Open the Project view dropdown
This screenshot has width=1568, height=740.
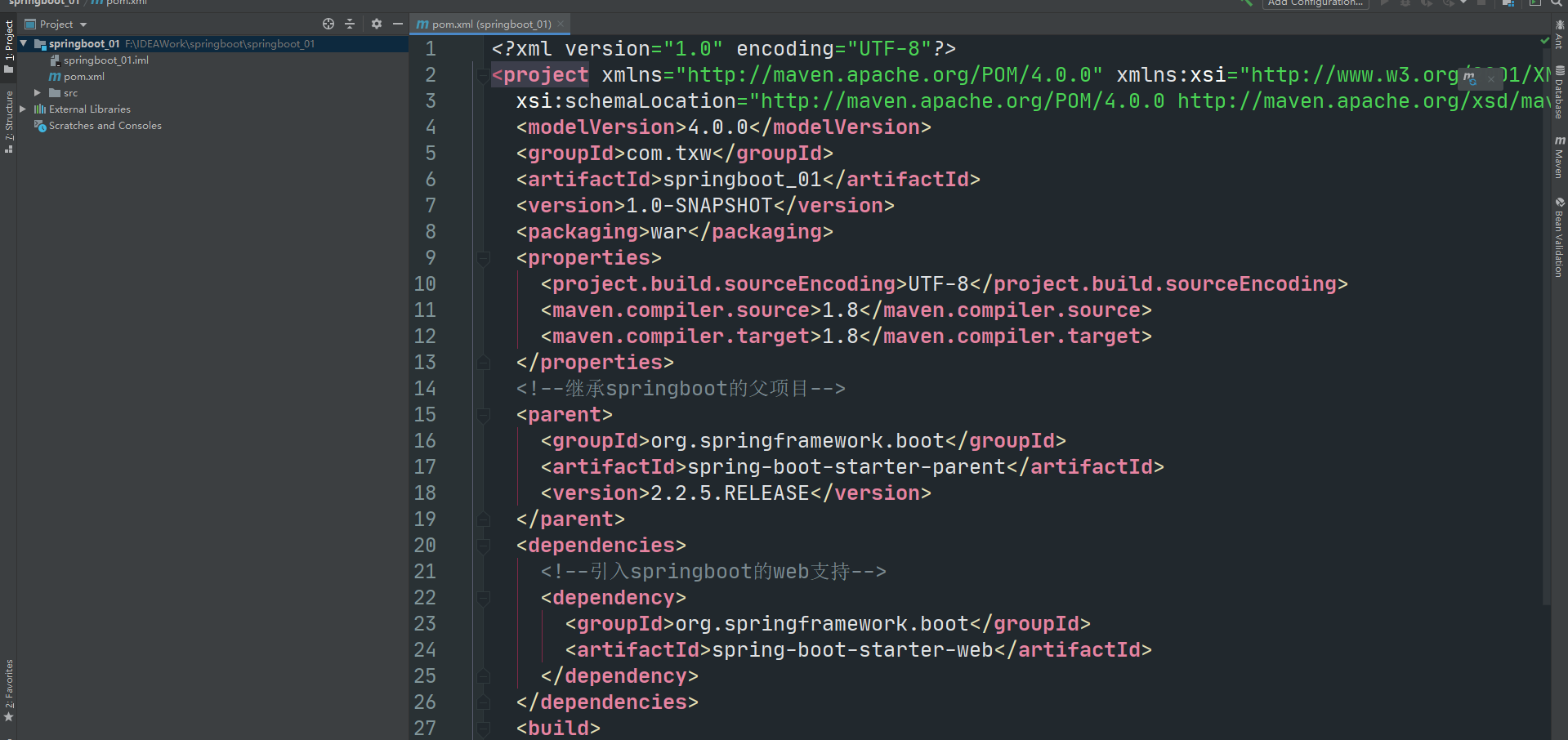(x=56, y=24)
